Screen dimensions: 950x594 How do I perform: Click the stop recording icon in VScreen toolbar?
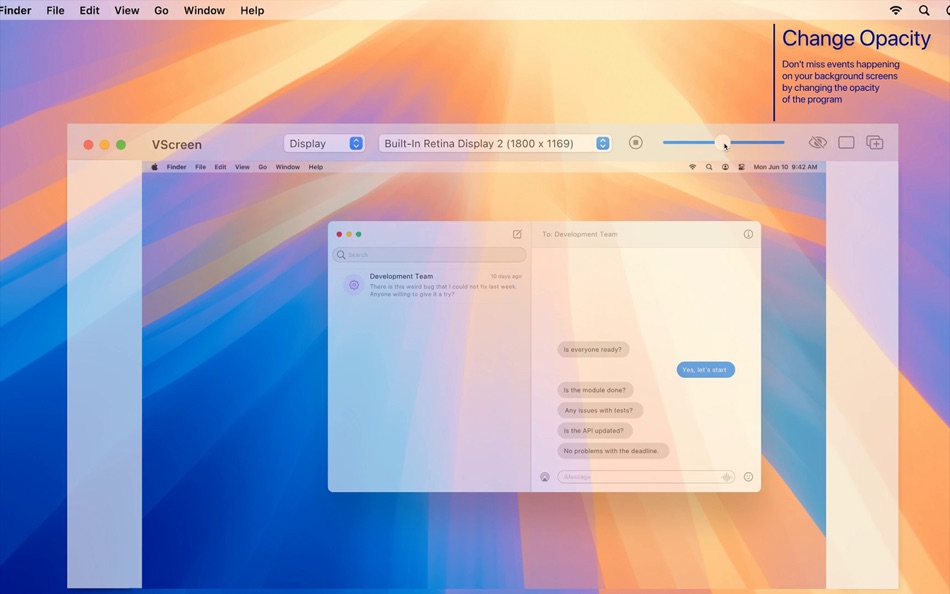pyautogui.click(x=635, y=142)
